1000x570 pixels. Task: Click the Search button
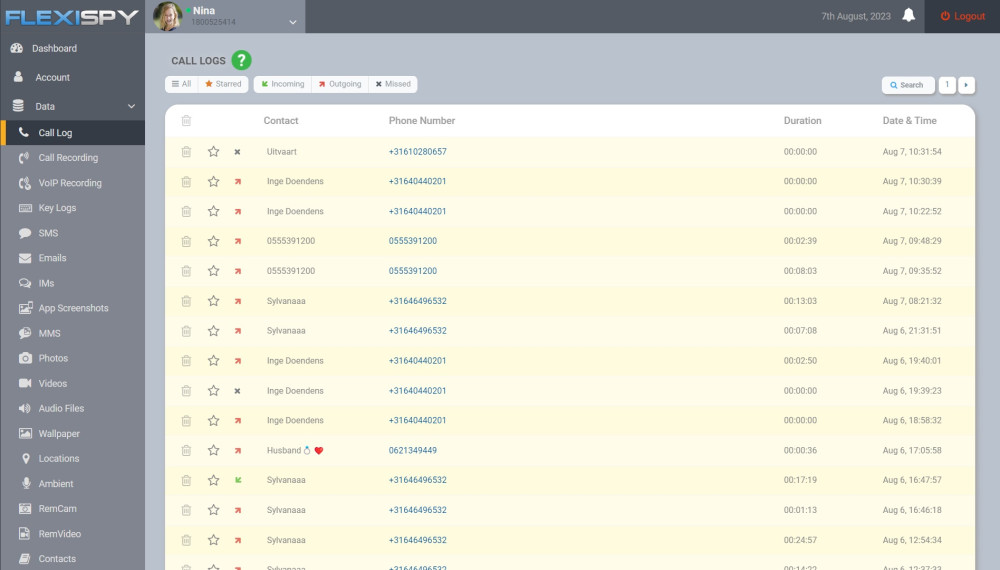tap(908, 85)
